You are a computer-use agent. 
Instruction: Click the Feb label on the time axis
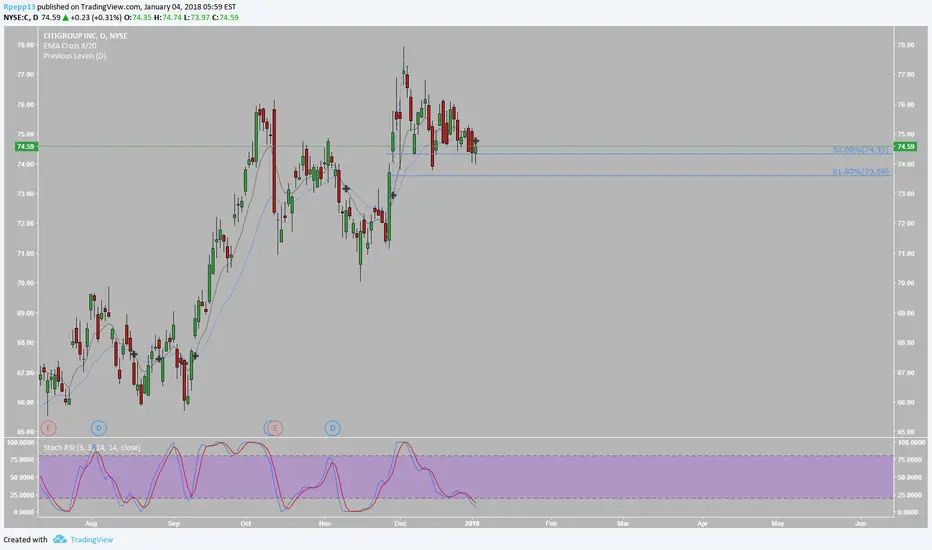tap(551, 524)
